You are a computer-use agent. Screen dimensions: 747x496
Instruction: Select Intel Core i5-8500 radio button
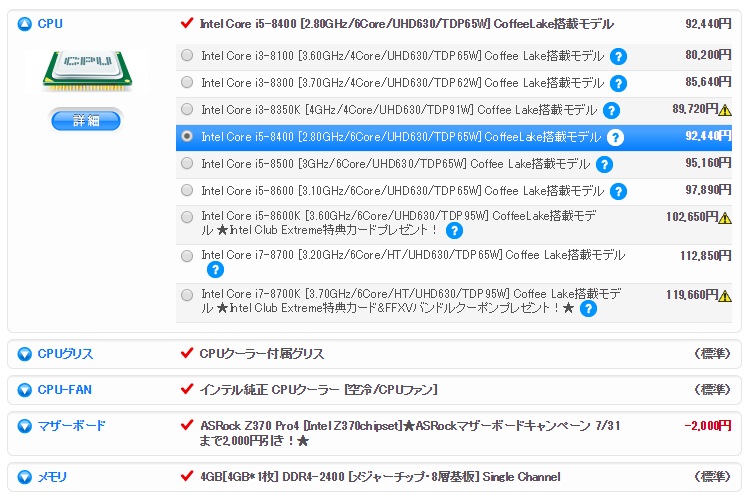tap(187, 163)
